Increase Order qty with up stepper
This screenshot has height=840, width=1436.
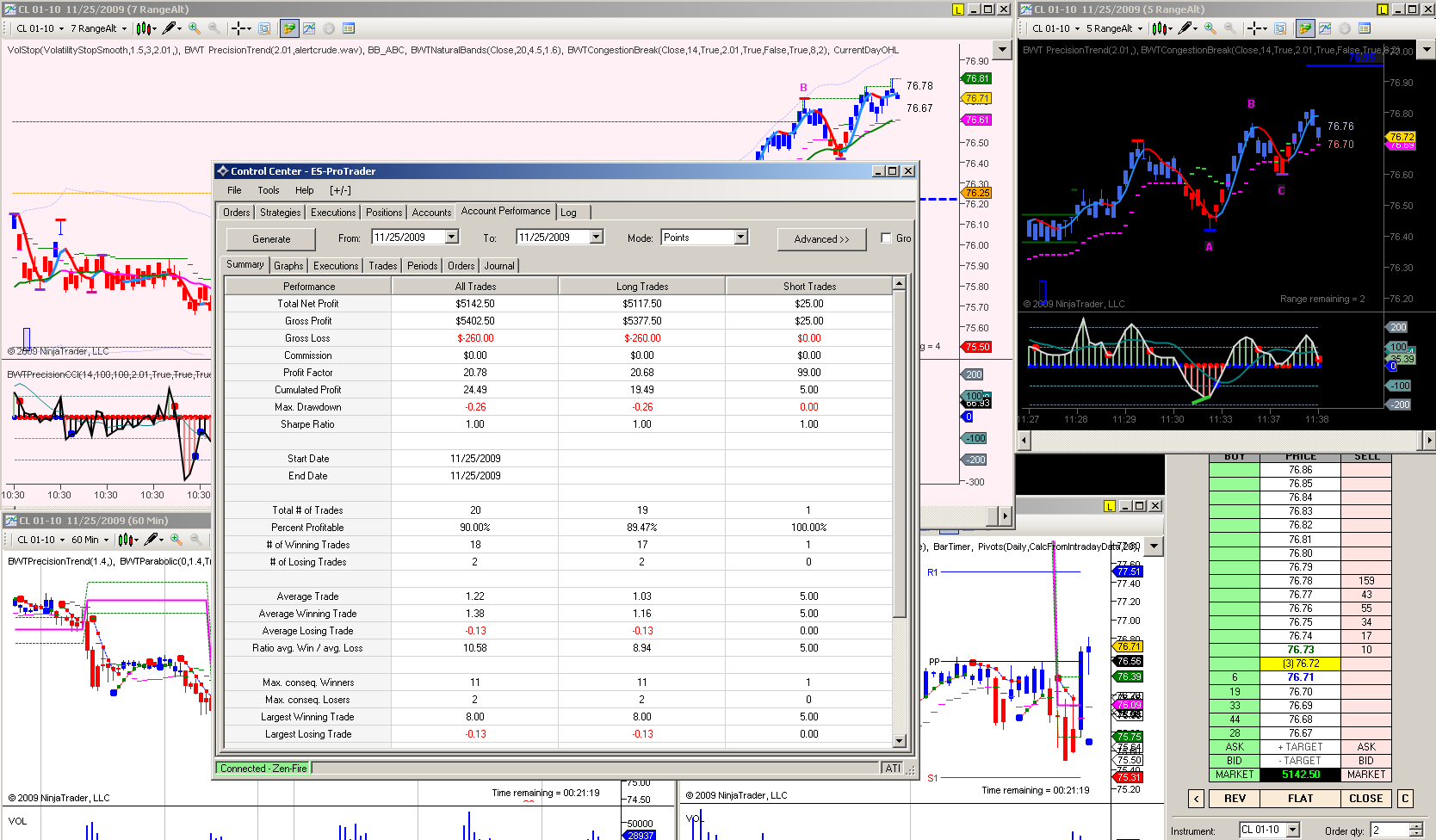point(1416,826)
